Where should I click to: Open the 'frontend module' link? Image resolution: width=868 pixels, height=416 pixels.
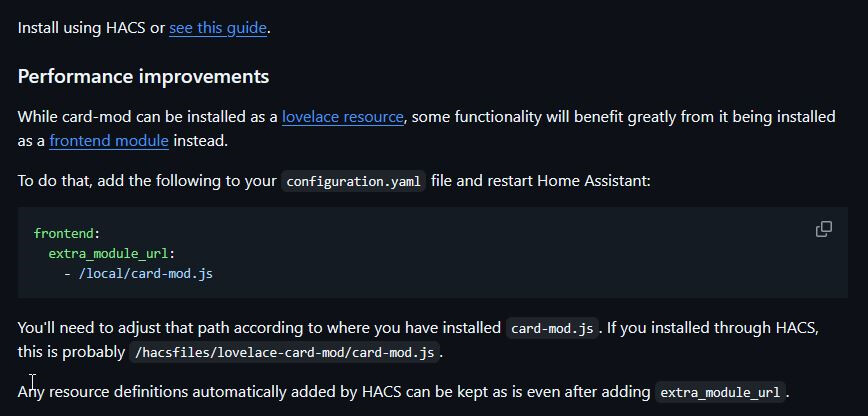click(x=109, y=141)
